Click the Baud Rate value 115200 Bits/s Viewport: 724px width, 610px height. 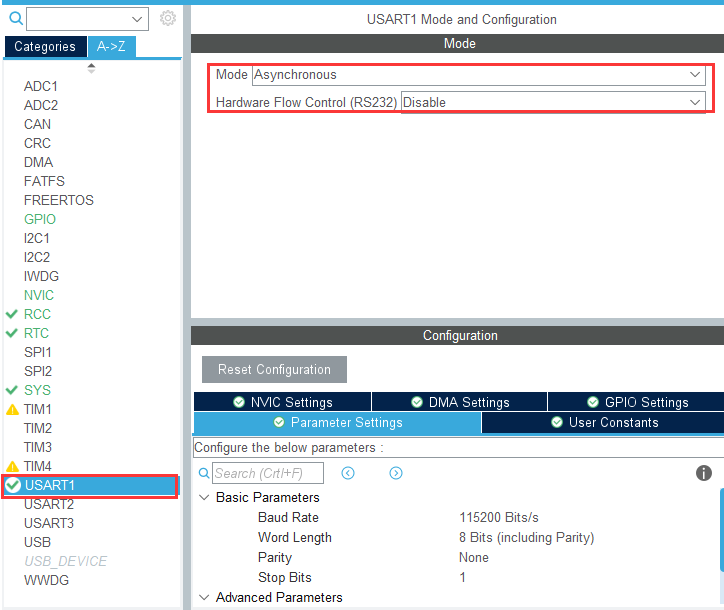click(x=499, y=517)
